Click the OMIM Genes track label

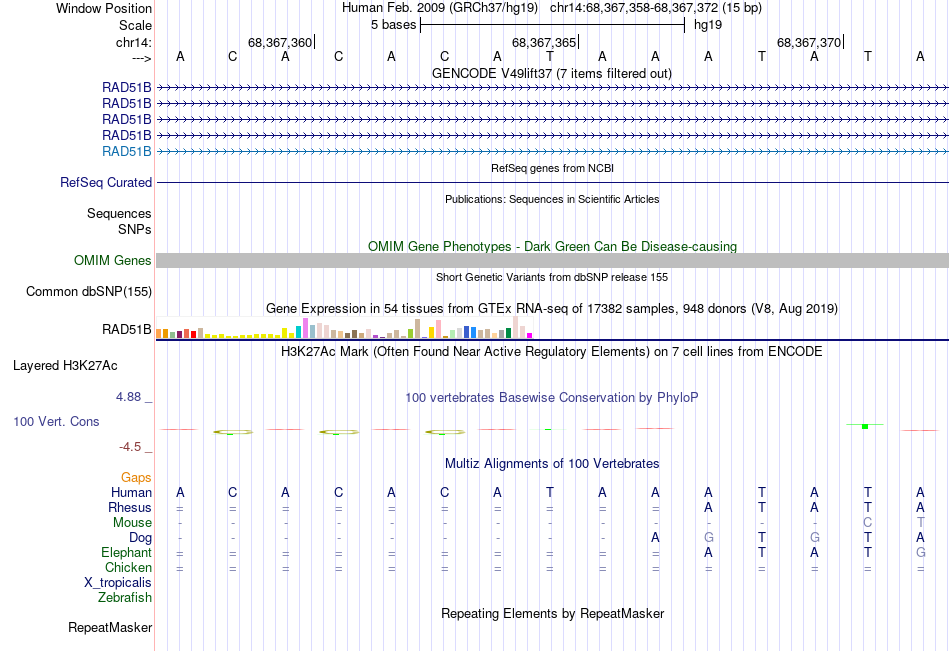click(113, 260)
